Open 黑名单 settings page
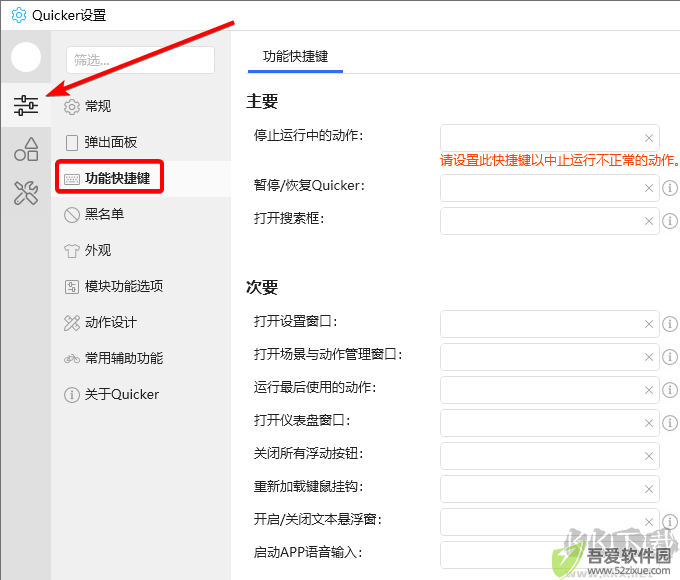 pyautogui.click(x=141, y=214)
